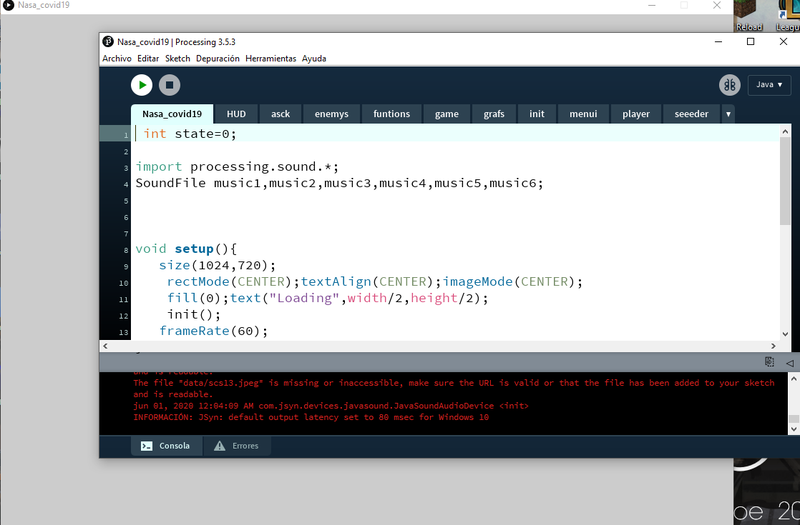The height and width of the screenshot is (525, 800).
Task: Open the Reload desktop shortcut
Action: click(749, 15)
